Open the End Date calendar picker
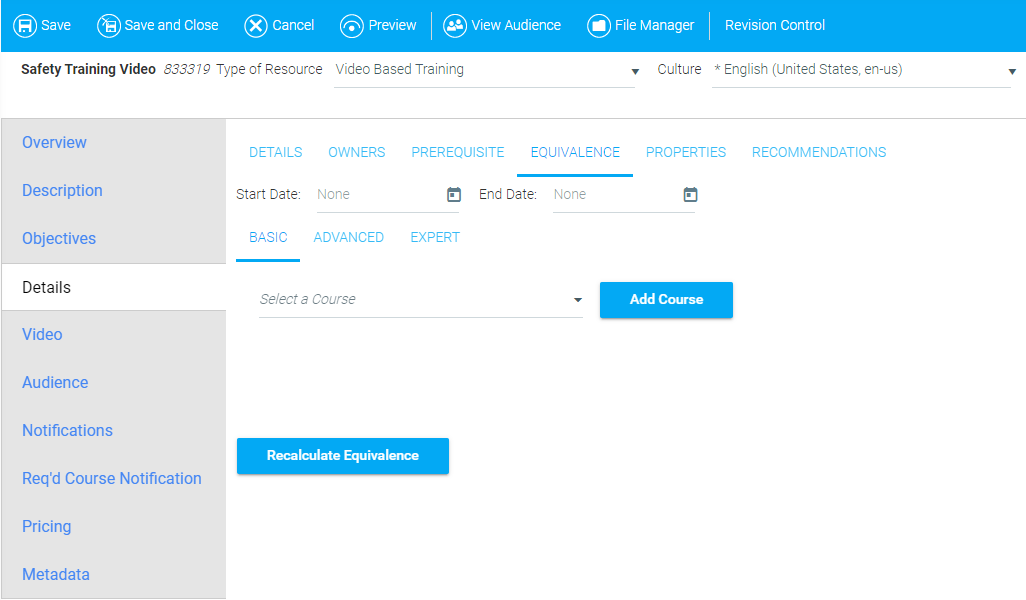 [x=690, y=195]
